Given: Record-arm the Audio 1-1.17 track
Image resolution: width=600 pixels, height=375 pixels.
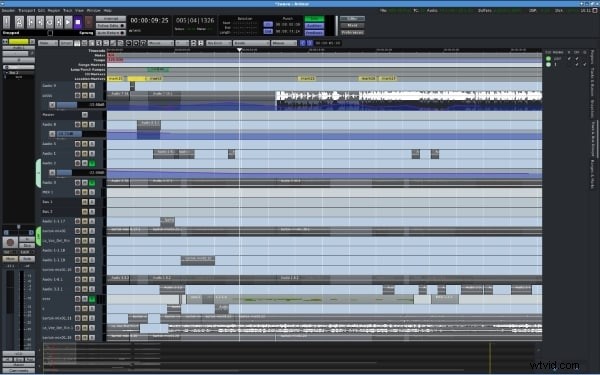Looking at the screenshot, I should coord(78,222).
